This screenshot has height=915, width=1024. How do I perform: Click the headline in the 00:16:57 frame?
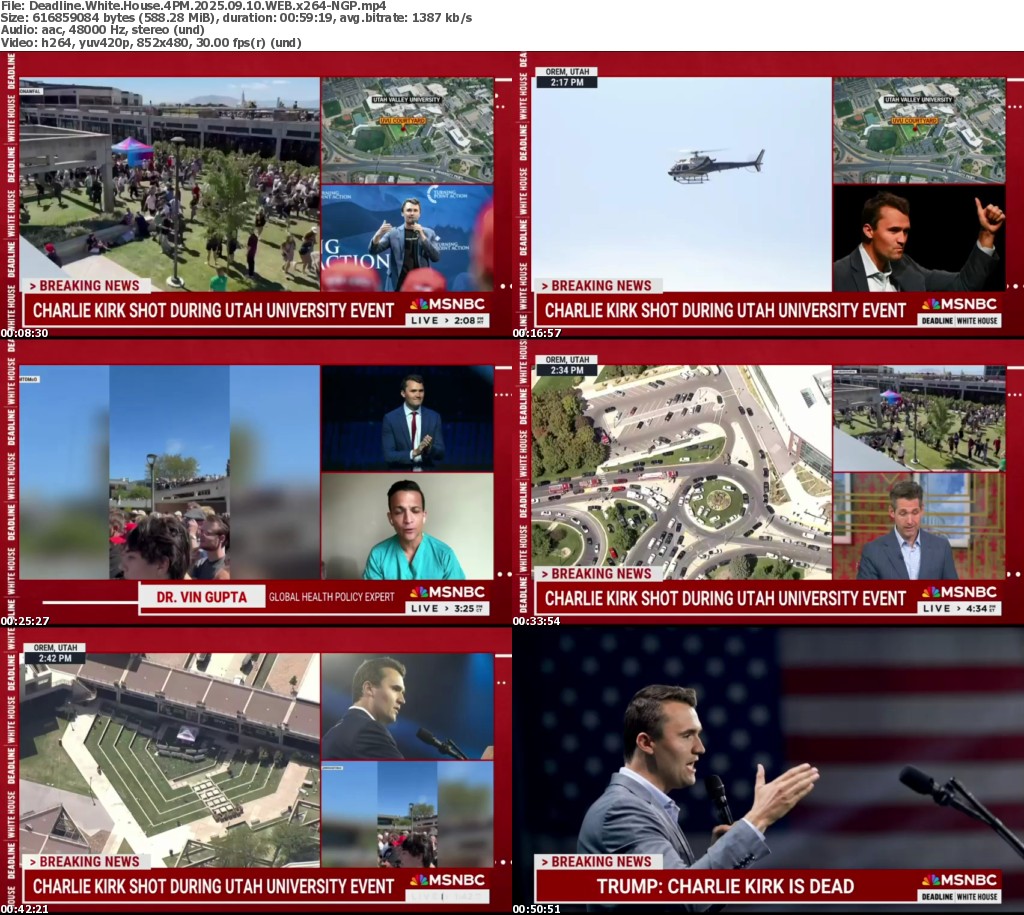(x=725, y=310)
